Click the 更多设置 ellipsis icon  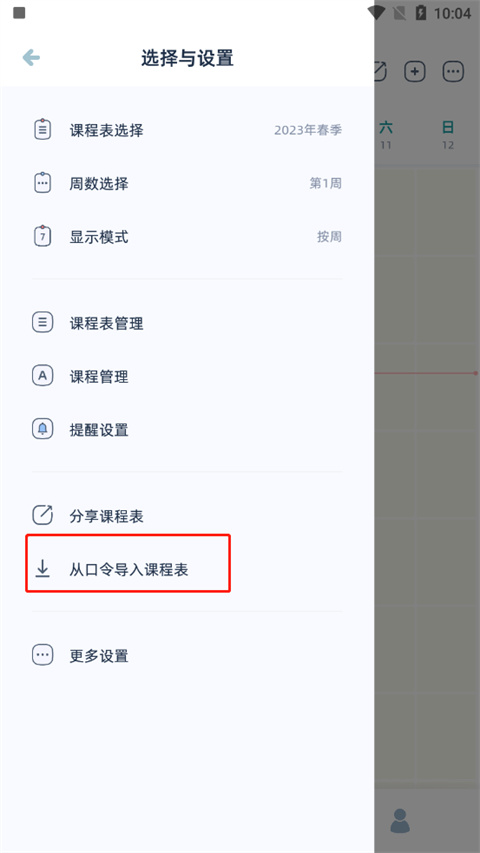pyautogui.click(x=42, y=655)
